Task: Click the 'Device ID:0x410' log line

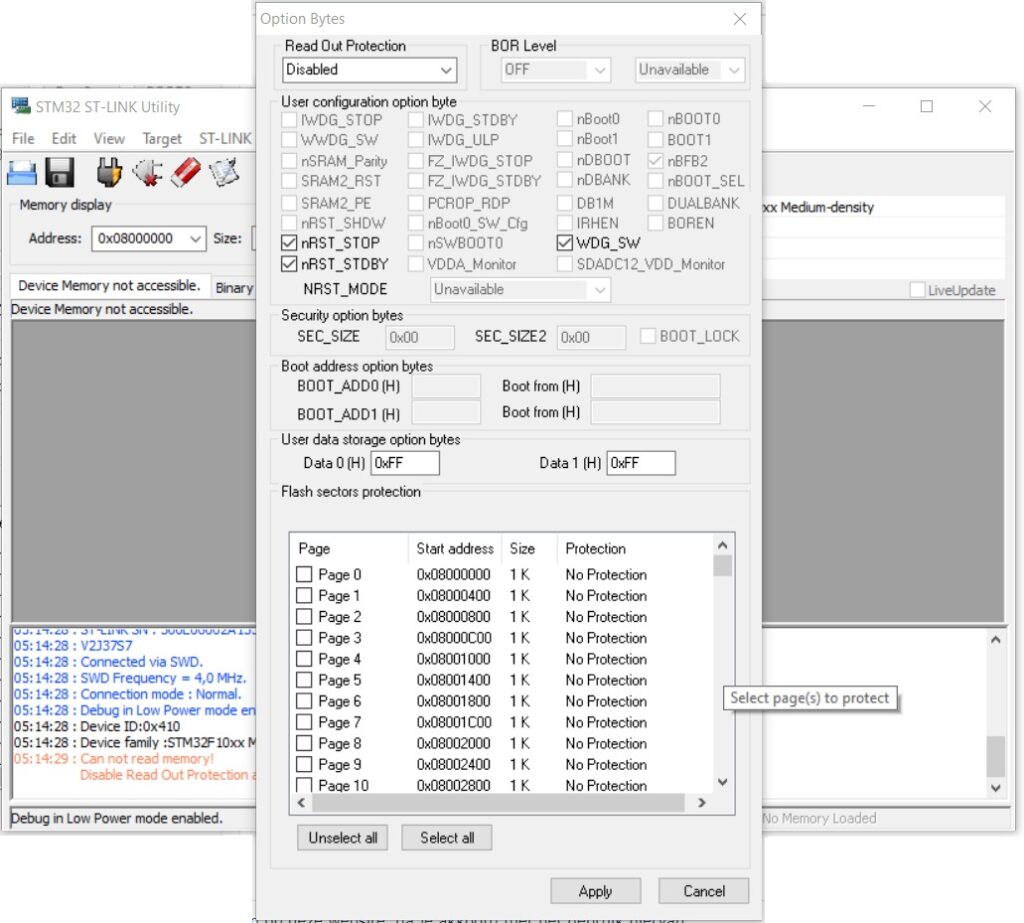Action: pos(97,726)
